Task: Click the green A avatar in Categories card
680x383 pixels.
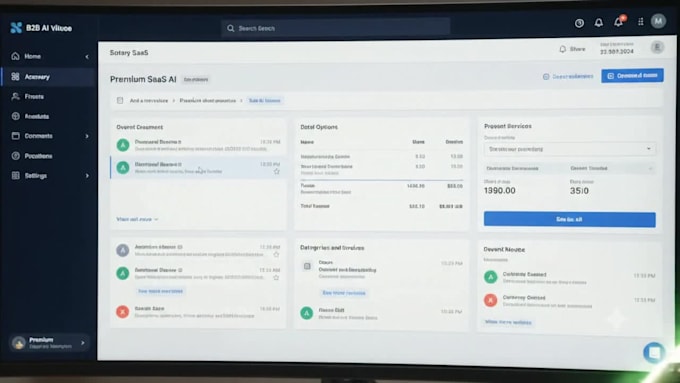Action: [x=307, y=313]
